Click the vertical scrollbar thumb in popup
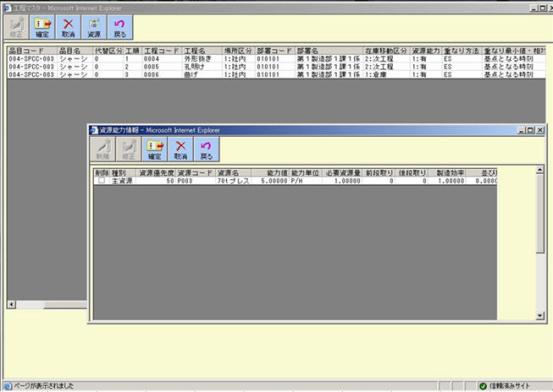 pos(540,213)
